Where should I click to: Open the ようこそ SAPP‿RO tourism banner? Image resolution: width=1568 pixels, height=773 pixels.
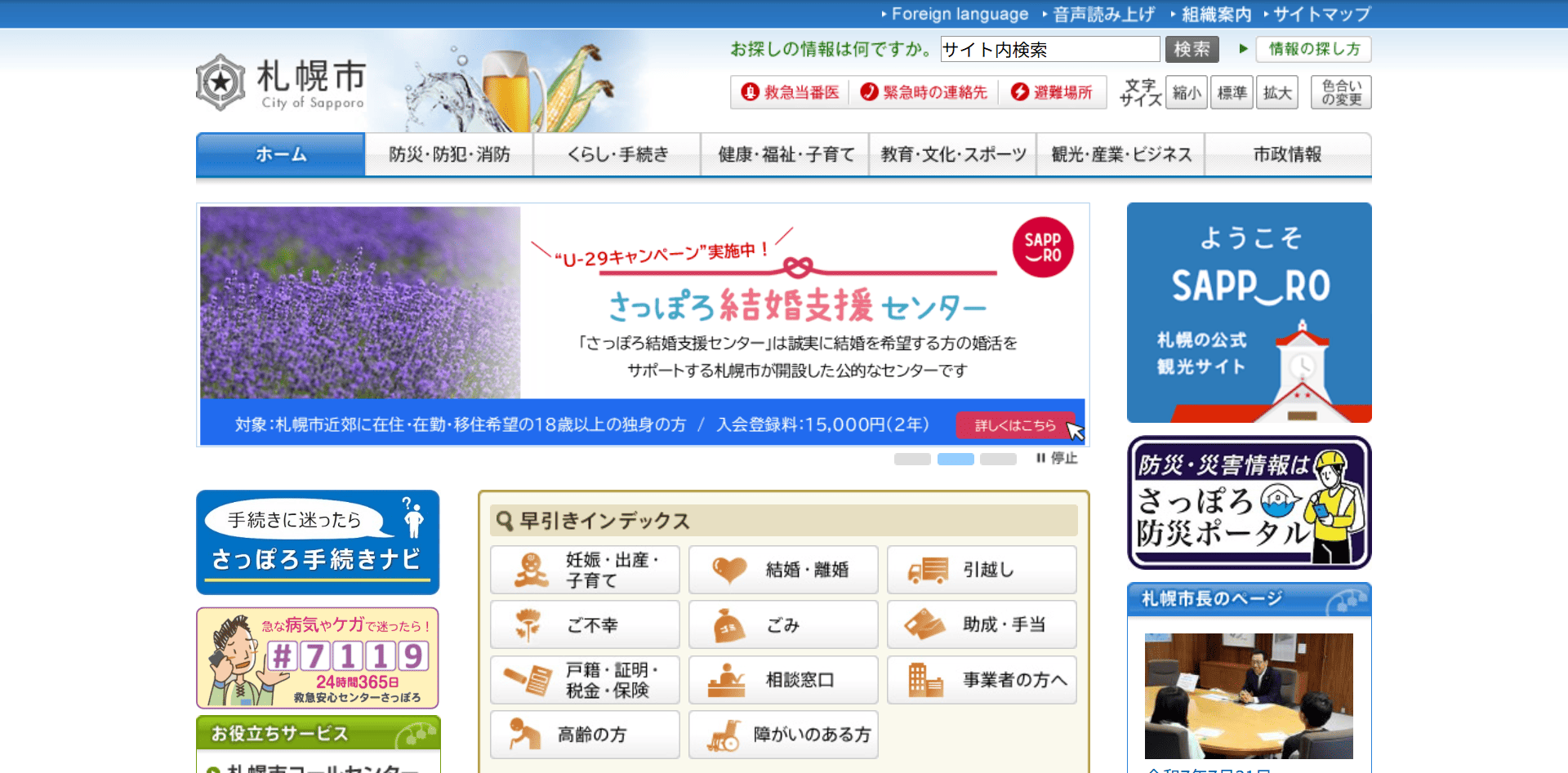pos(1249,313)
